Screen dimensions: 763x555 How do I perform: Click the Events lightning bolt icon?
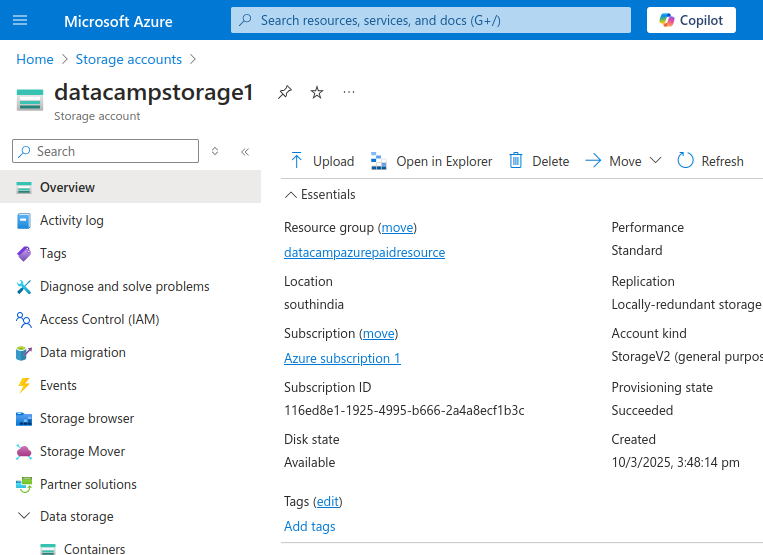[x=24, y=385]
